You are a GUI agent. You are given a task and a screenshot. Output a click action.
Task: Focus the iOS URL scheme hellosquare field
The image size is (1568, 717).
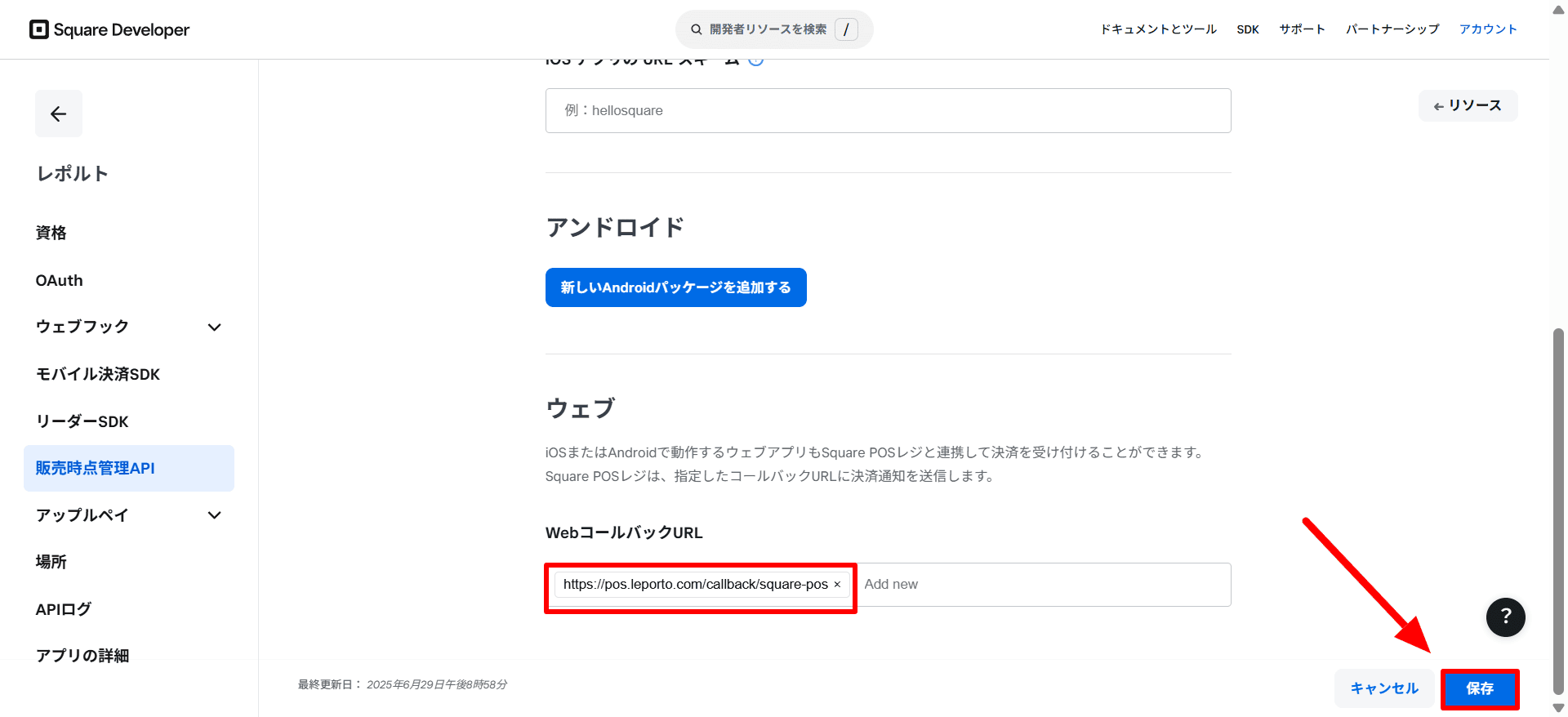coord(888,110)
